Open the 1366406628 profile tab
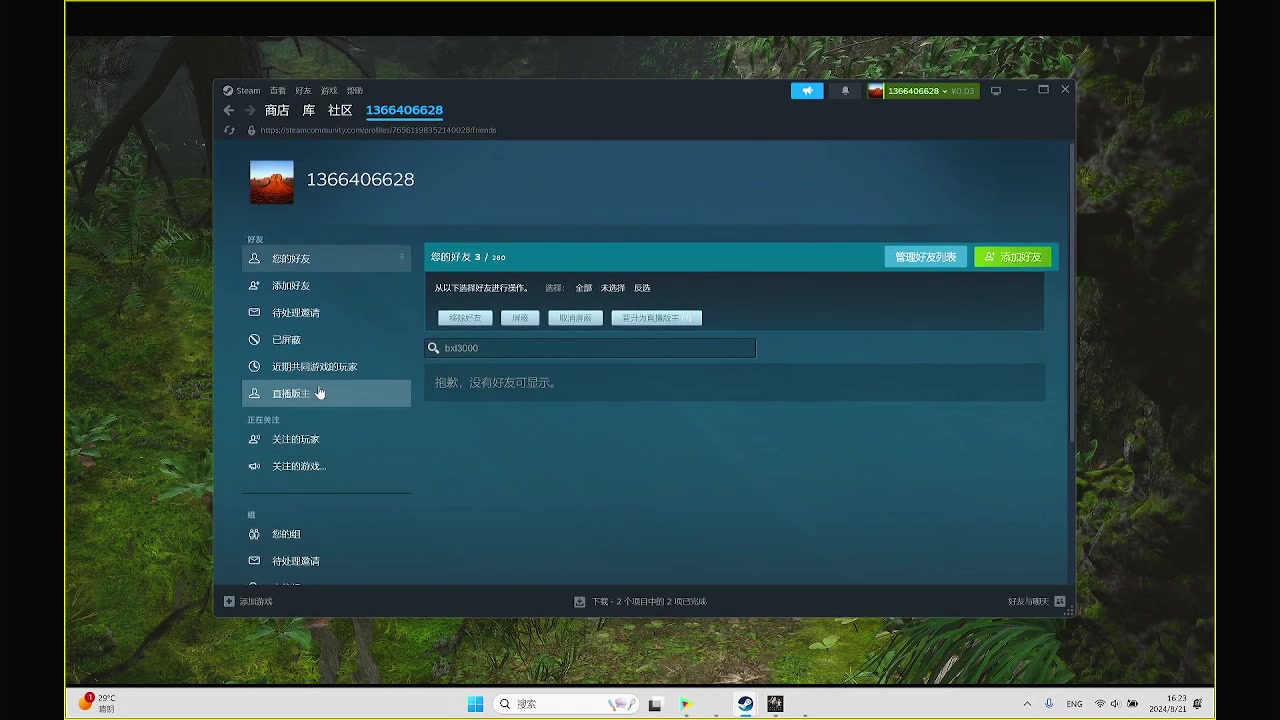Viewport: 1280px width, 720px height. click(x=404, y=110)
